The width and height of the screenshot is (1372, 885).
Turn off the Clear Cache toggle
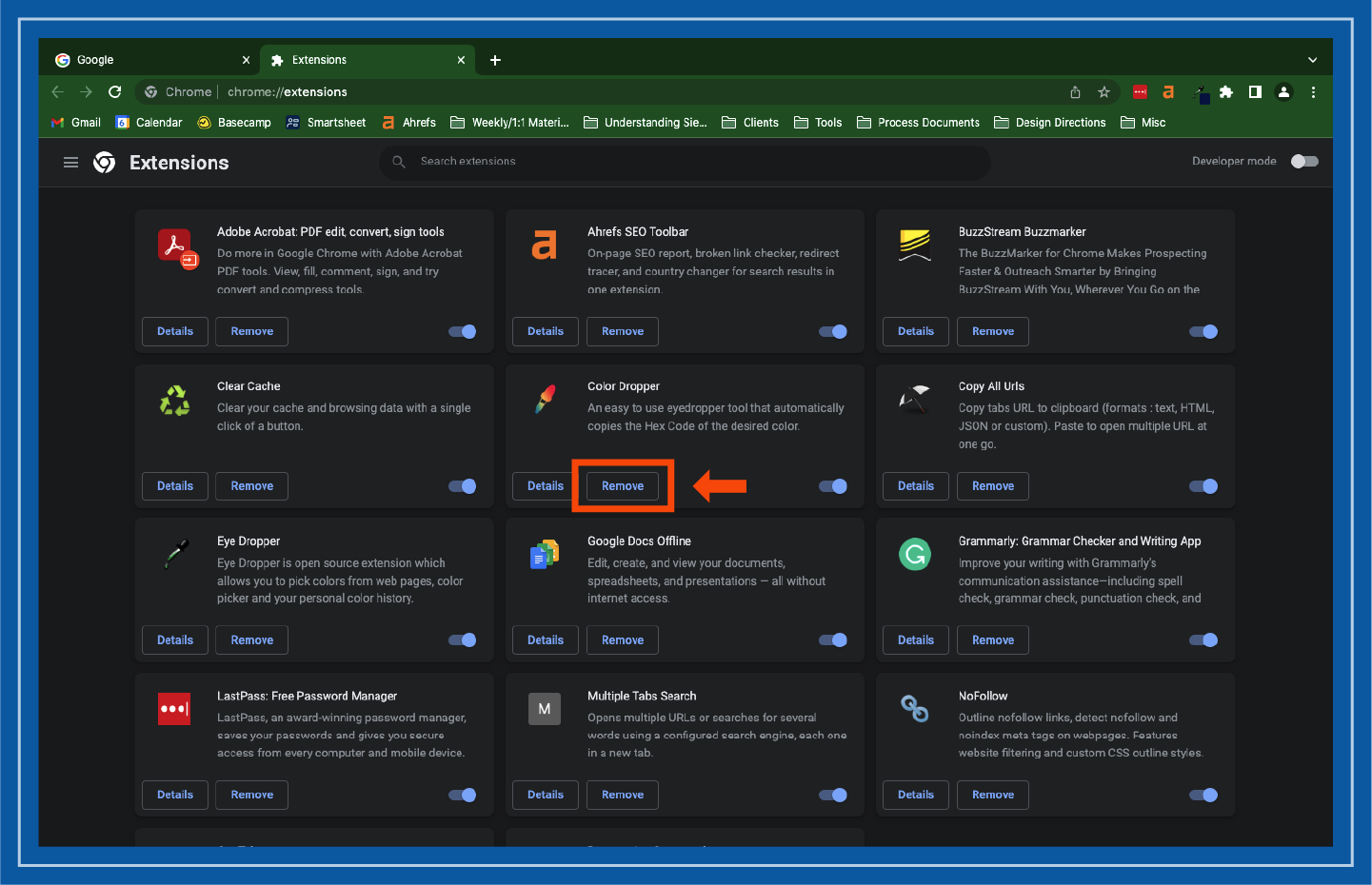[x=463, y=486]
